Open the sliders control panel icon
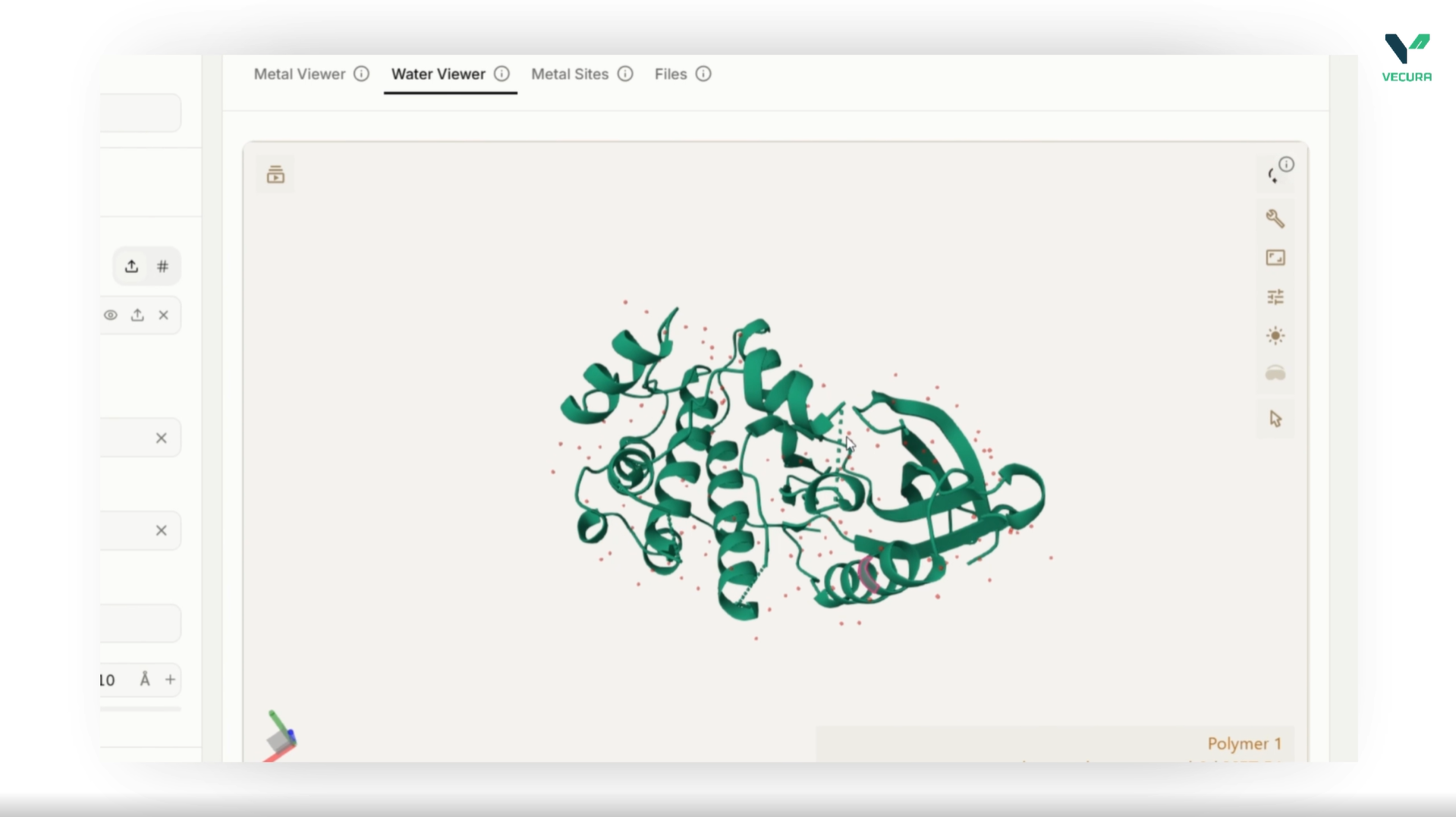This screenshot has height=817, width=1456. [x=1275, y=297]
